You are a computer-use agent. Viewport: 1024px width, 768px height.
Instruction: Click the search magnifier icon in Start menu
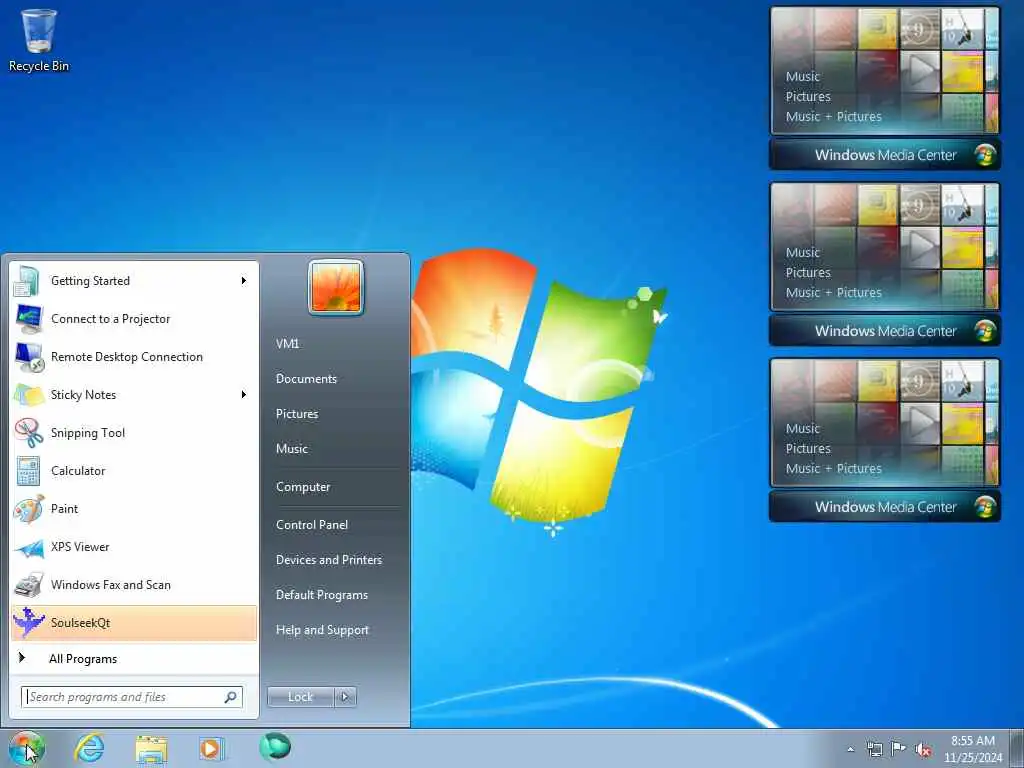(231, 697)
